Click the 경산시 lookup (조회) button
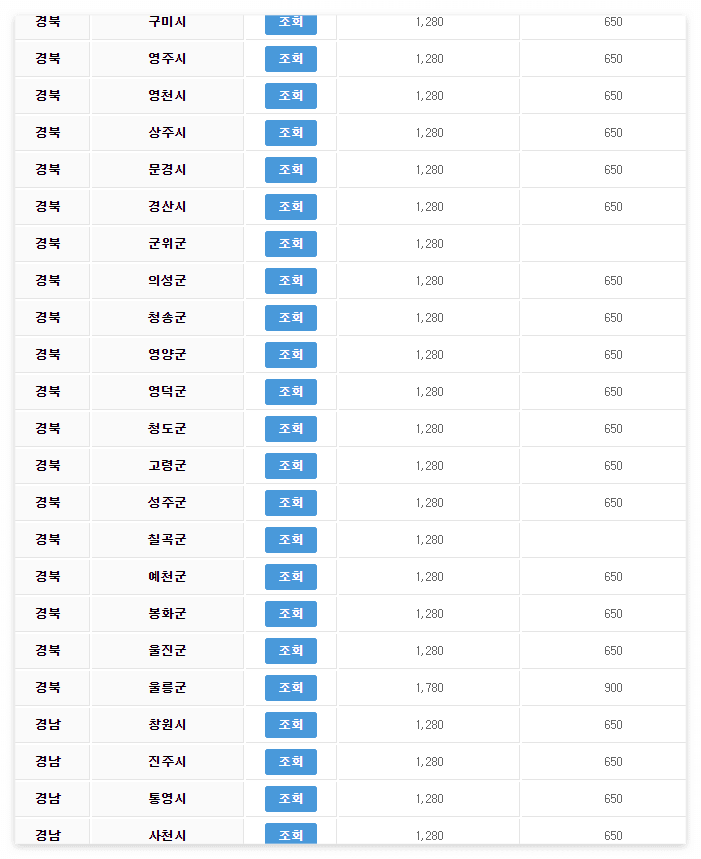701x859 pixels. click(290, 207)
